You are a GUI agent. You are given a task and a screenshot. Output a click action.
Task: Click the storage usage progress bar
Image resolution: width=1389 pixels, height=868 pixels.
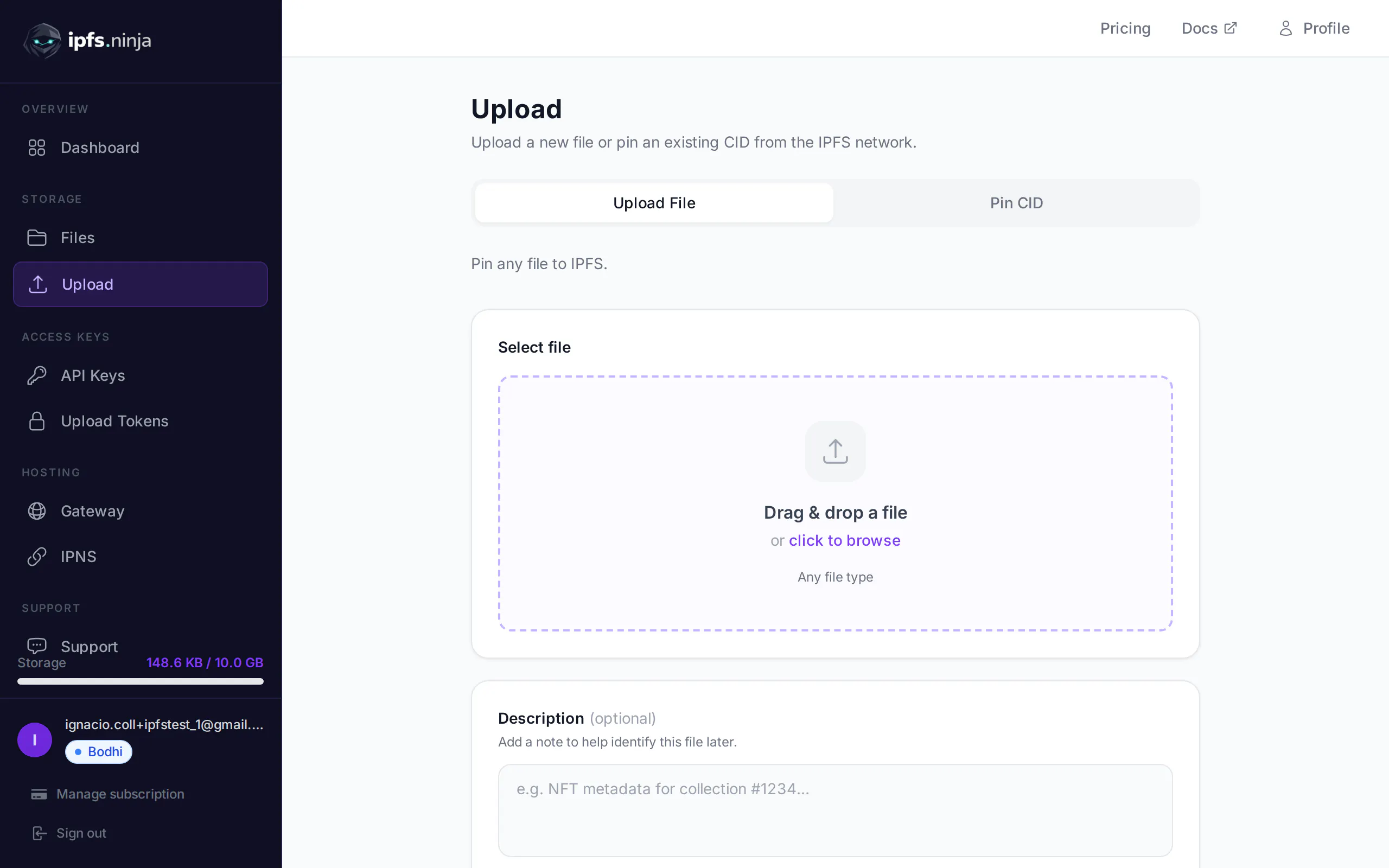coord(140,681)
